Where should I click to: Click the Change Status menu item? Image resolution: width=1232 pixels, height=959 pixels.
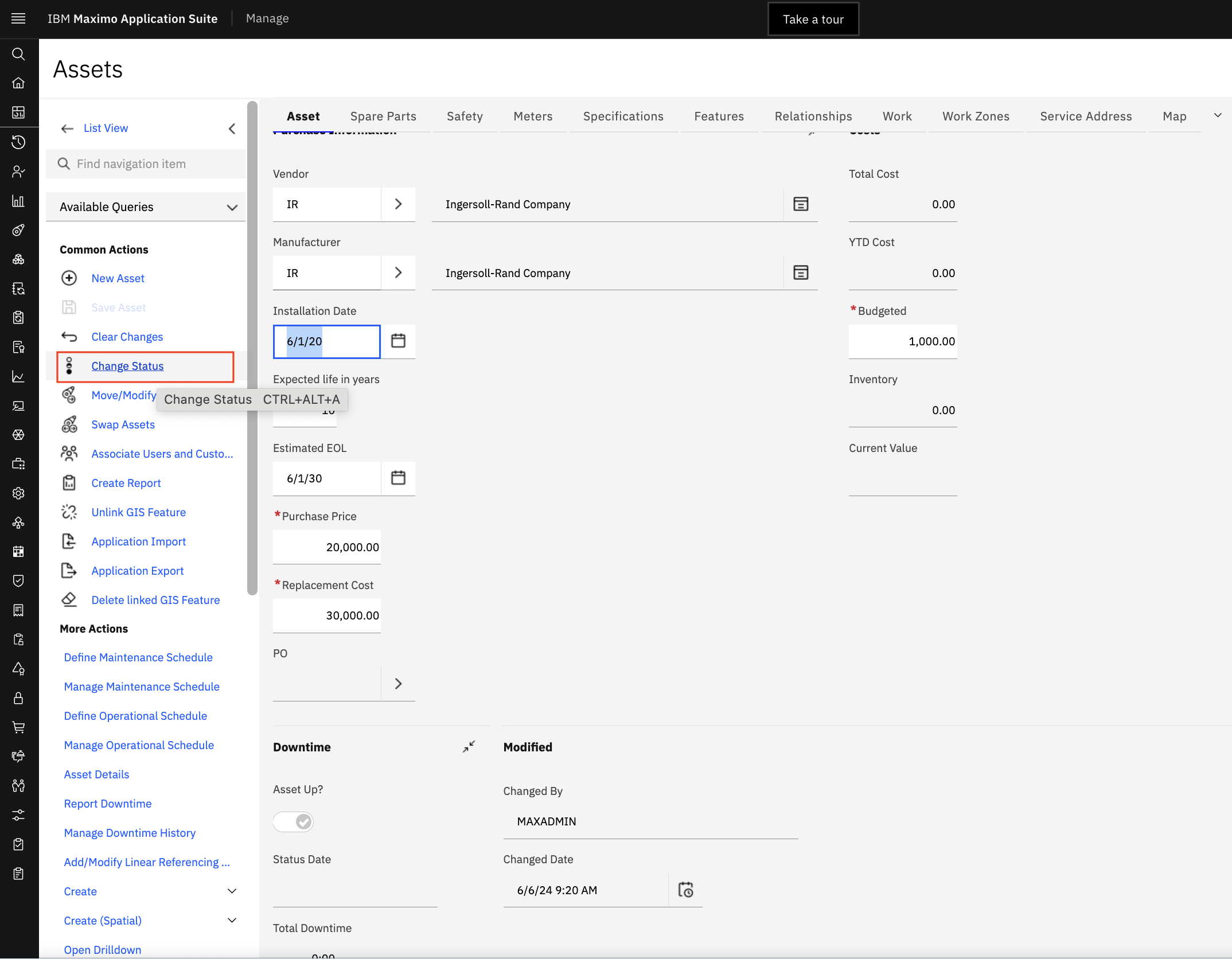(128, 365)
